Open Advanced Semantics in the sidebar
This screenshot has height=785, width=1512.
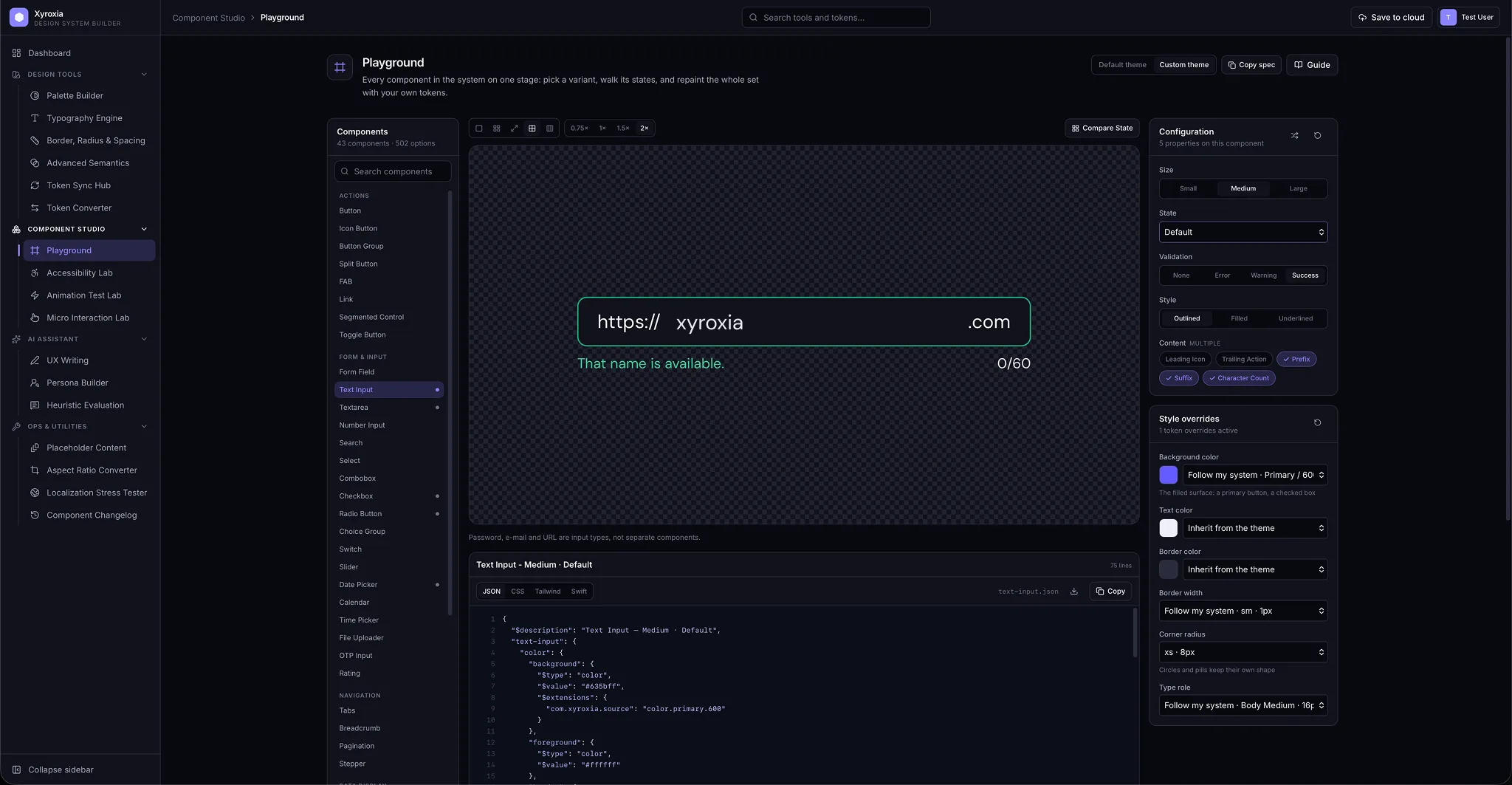point(89,163)
